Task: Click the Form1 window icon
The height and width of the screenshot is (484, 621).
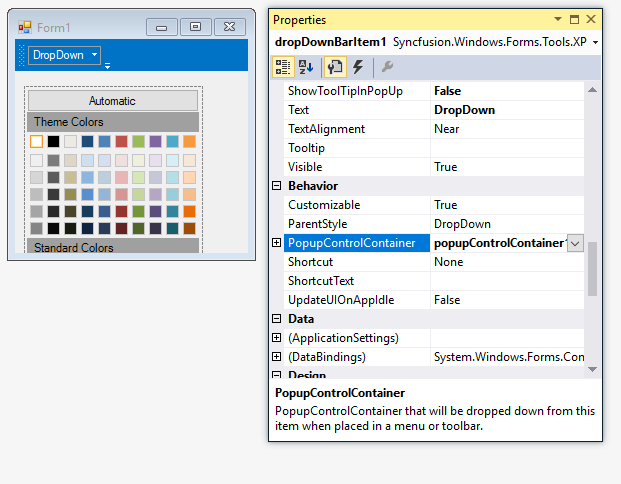Action: coord(25,27)
